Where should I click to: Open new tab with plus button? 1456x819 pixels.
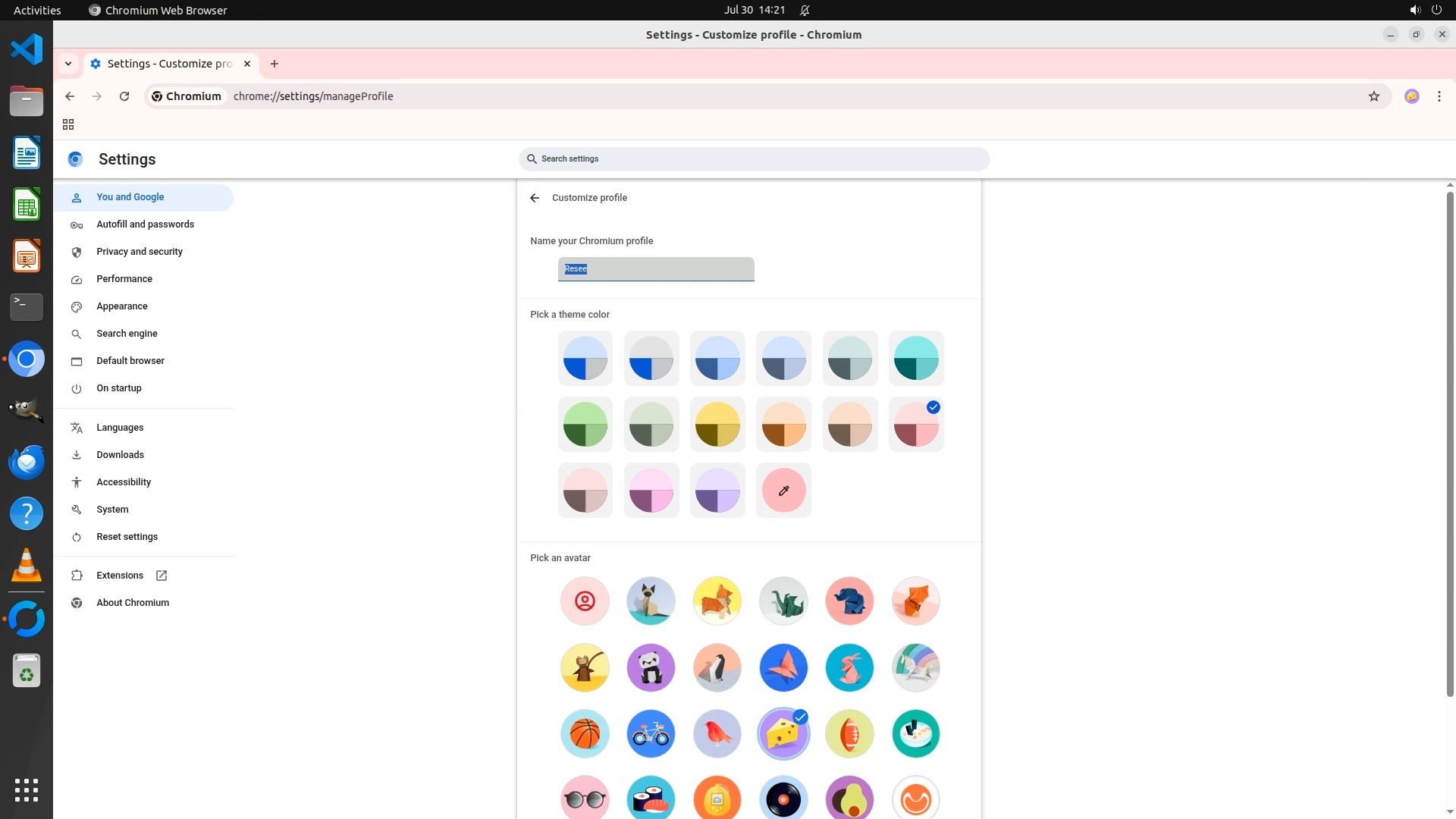click(x=275, y=64)
